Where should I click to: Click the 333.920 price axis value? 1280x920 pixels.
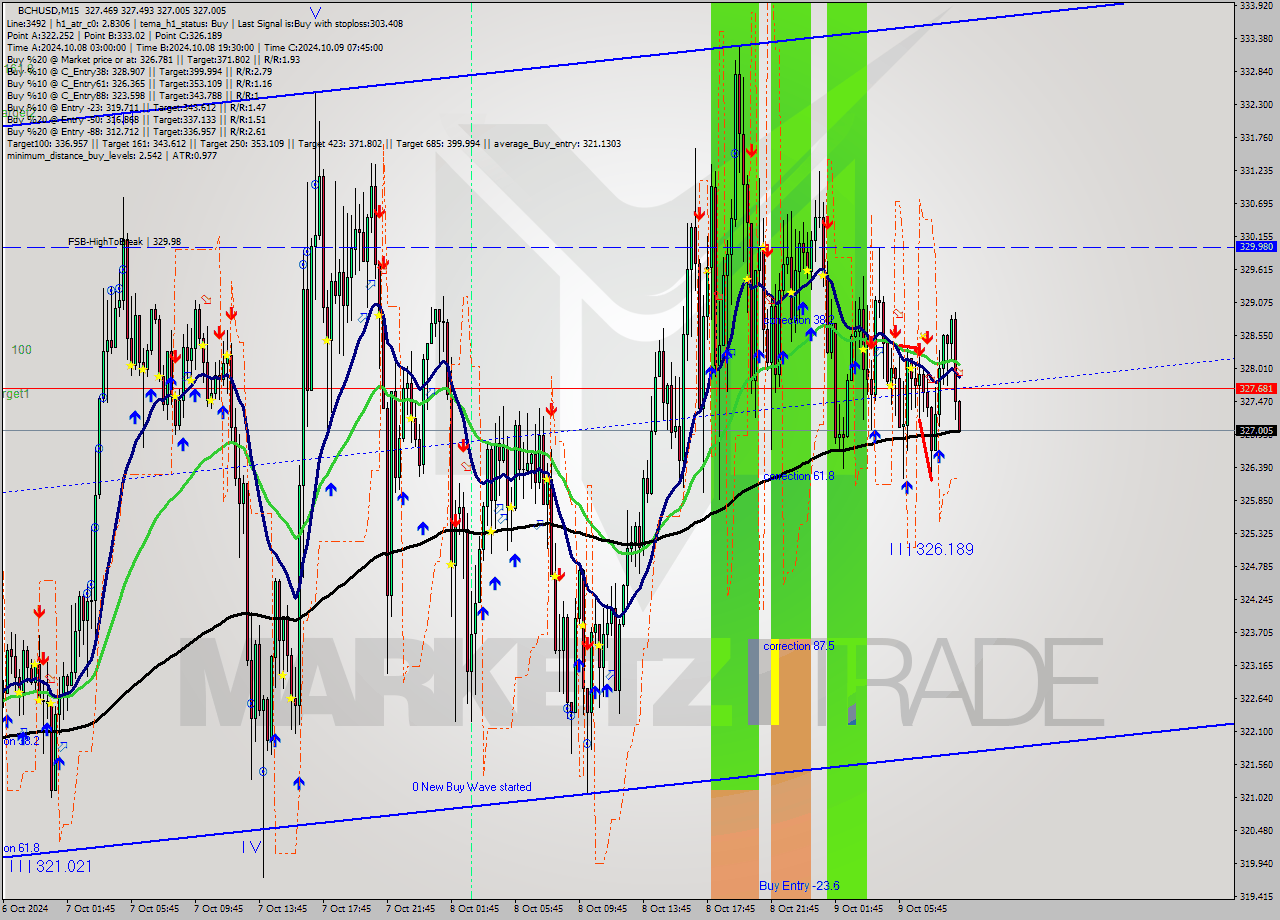(x=1256, y=5)
